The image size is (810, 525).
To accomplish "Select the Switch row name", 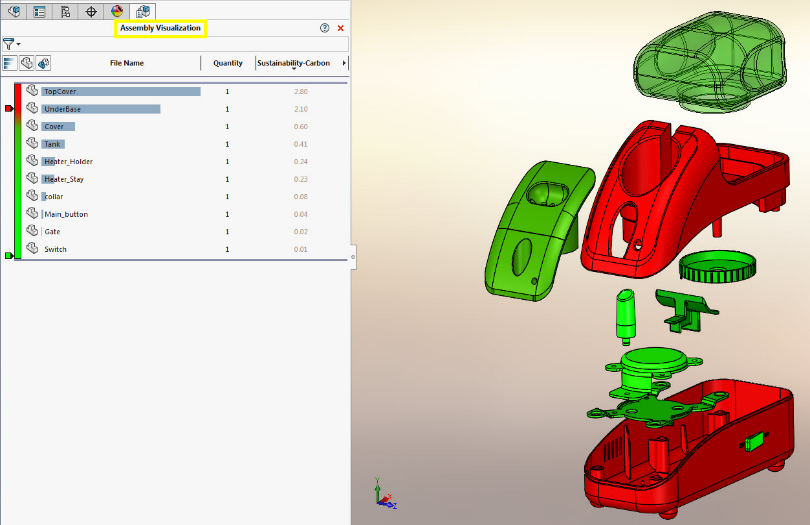I will pyautogui.click(x=55, y=250).
